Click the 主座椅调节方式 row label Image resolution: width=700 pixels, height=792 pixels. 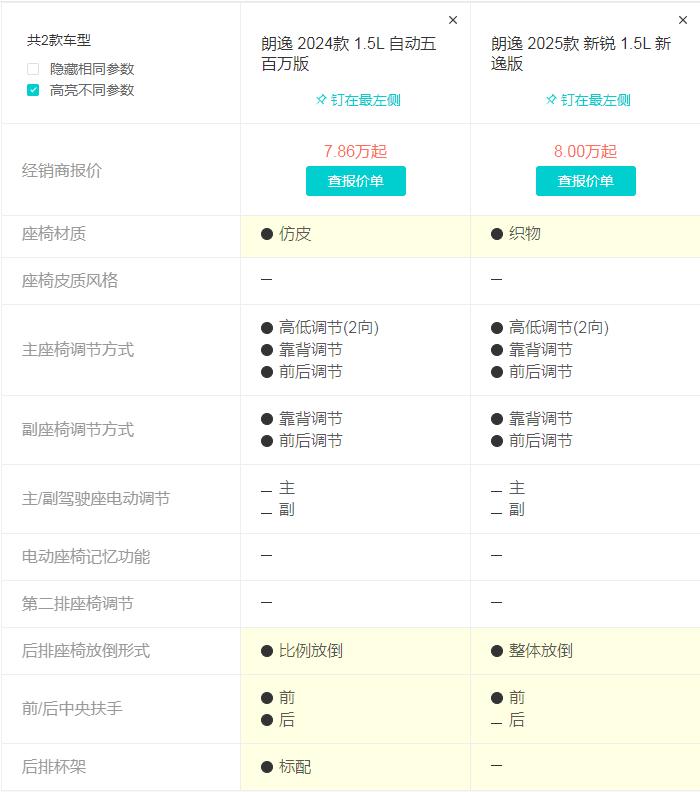(78, 350)
